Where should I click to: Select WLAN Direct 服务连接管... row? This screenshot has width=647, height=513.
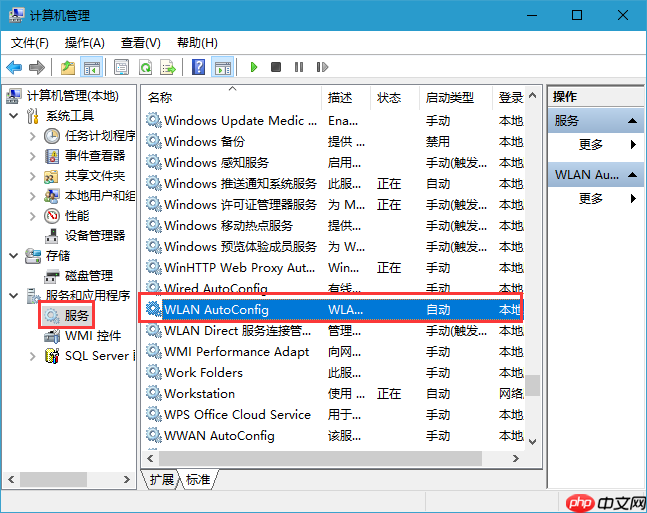pyautogui.click(x=334, y=331)
